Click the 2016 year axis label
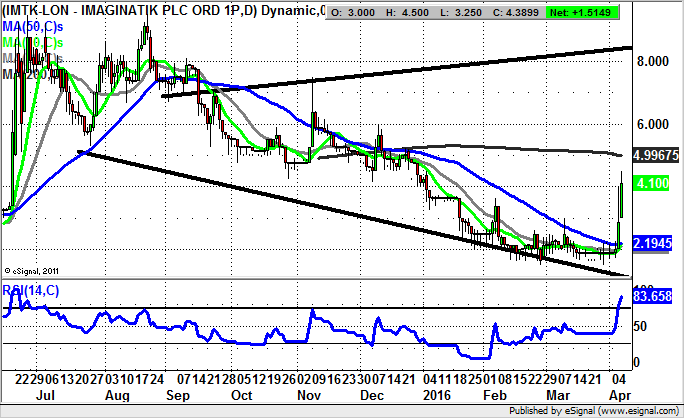 (437, 395)
